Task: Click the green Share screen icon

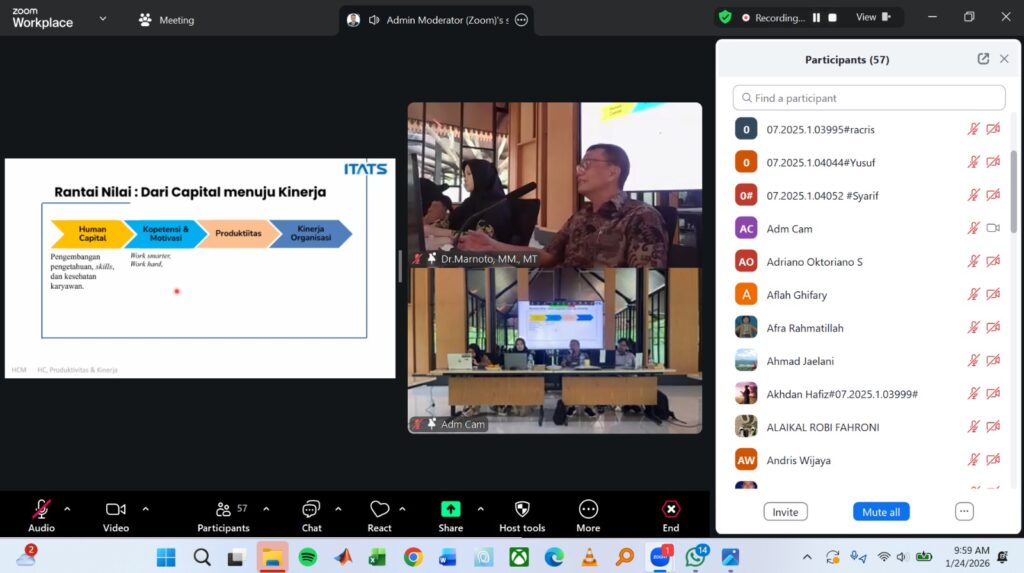Action: coord(450,510)
